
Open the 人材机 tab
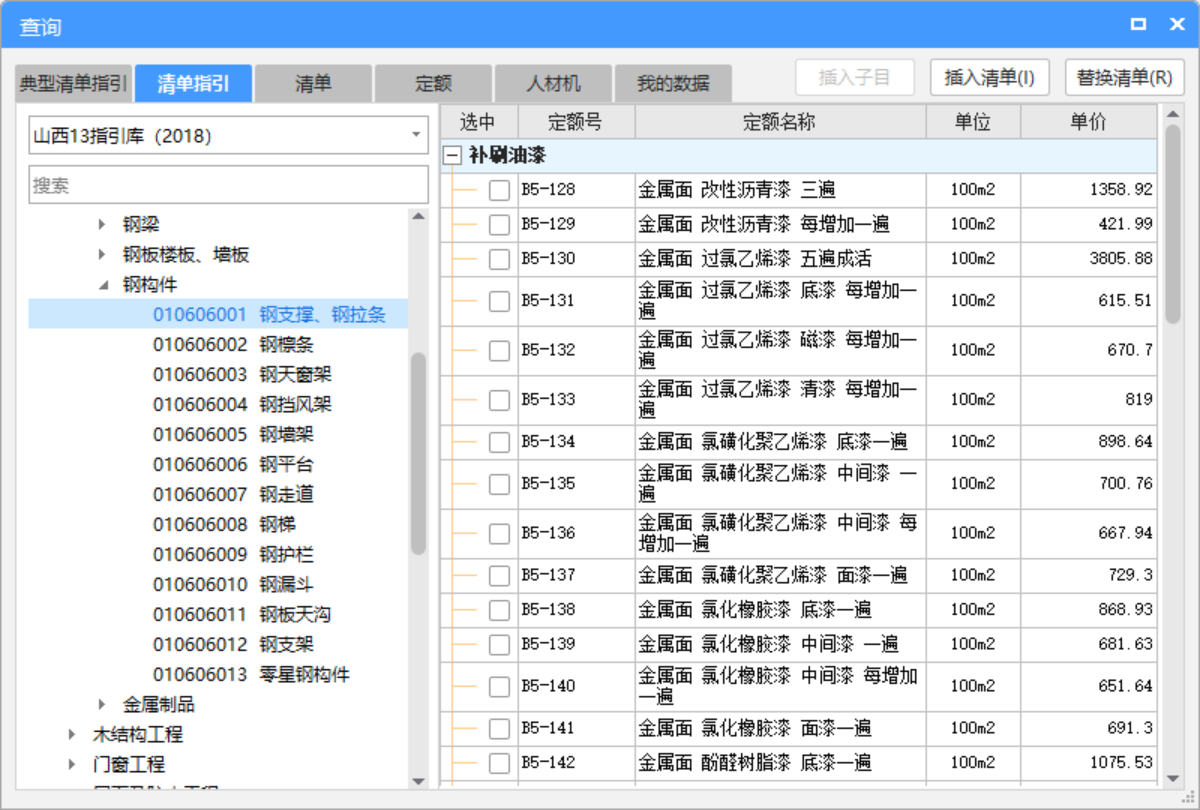(x=553, y=84)
